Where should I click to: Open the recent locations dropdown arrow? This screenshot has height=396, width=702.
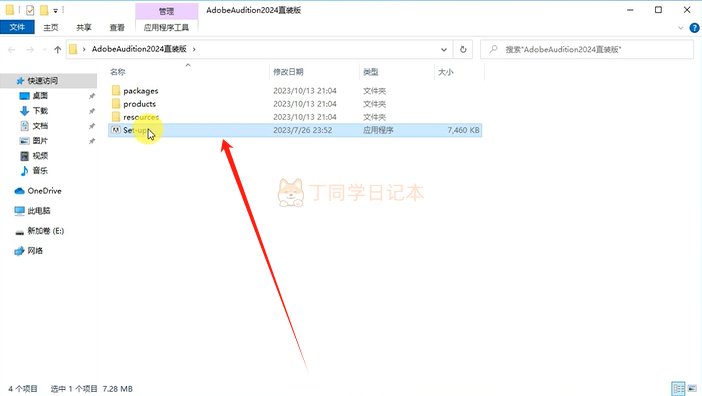click(44, 50)
